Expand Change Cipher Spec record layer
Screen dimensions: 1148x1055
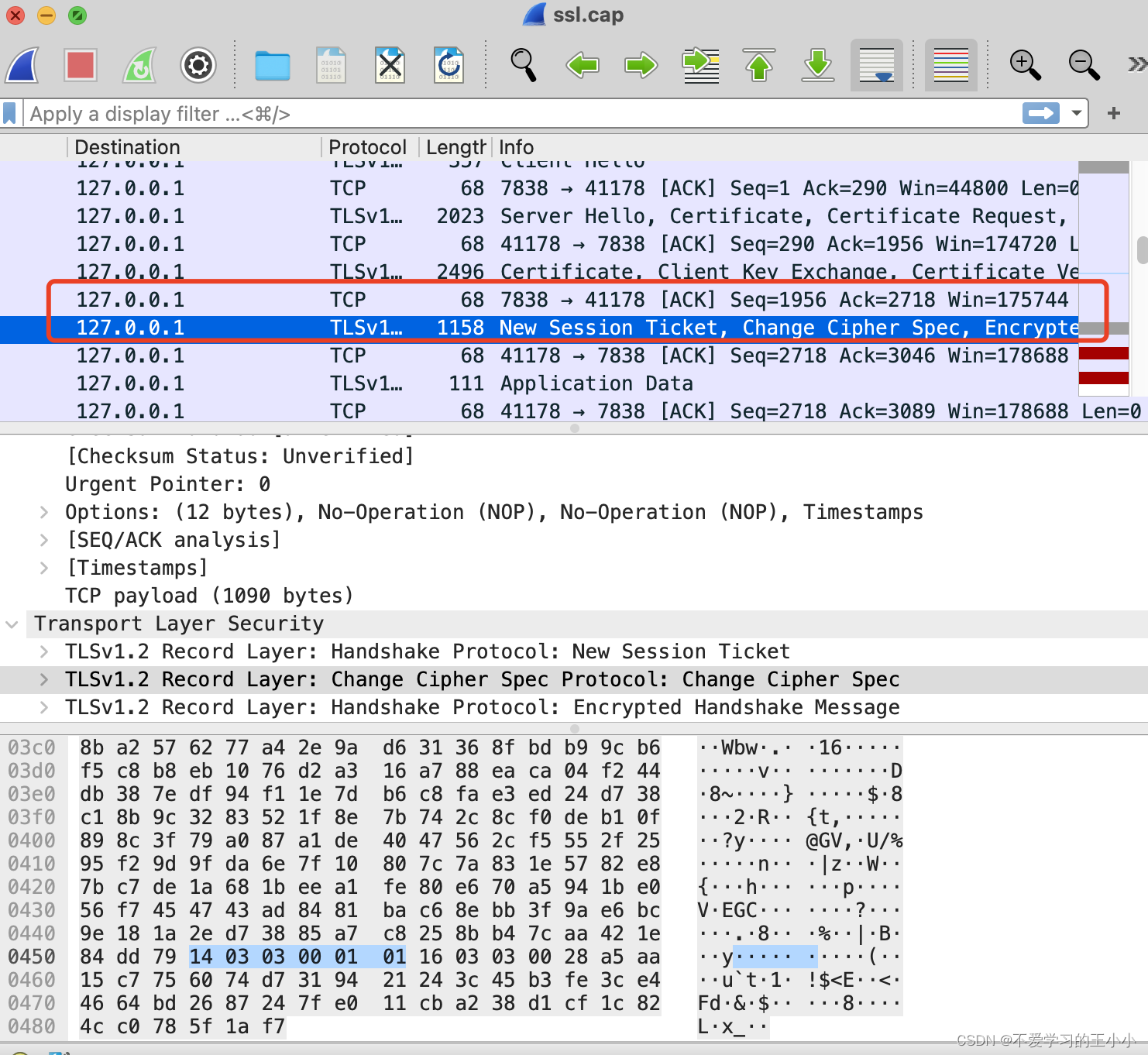pyautogui.click(x=44, y=679)
